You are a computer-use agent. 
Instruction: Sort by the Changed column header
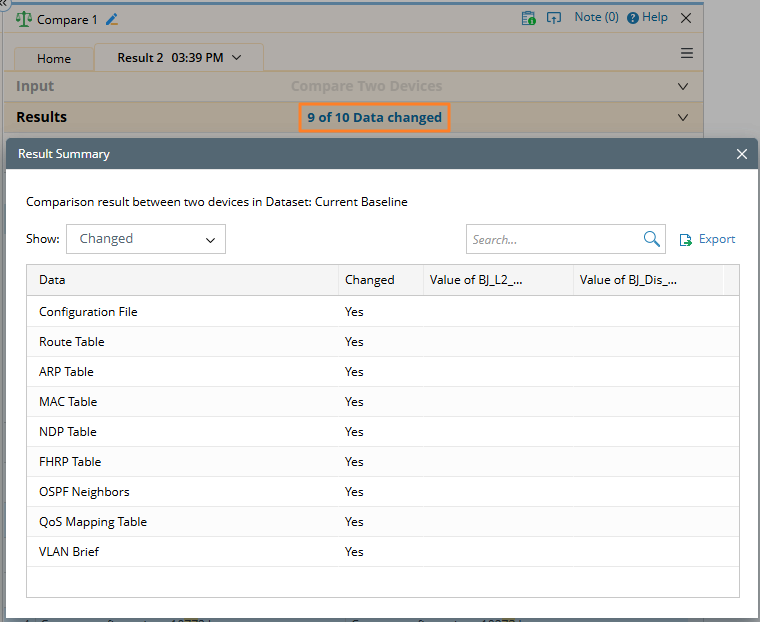(x=370, y=280)
